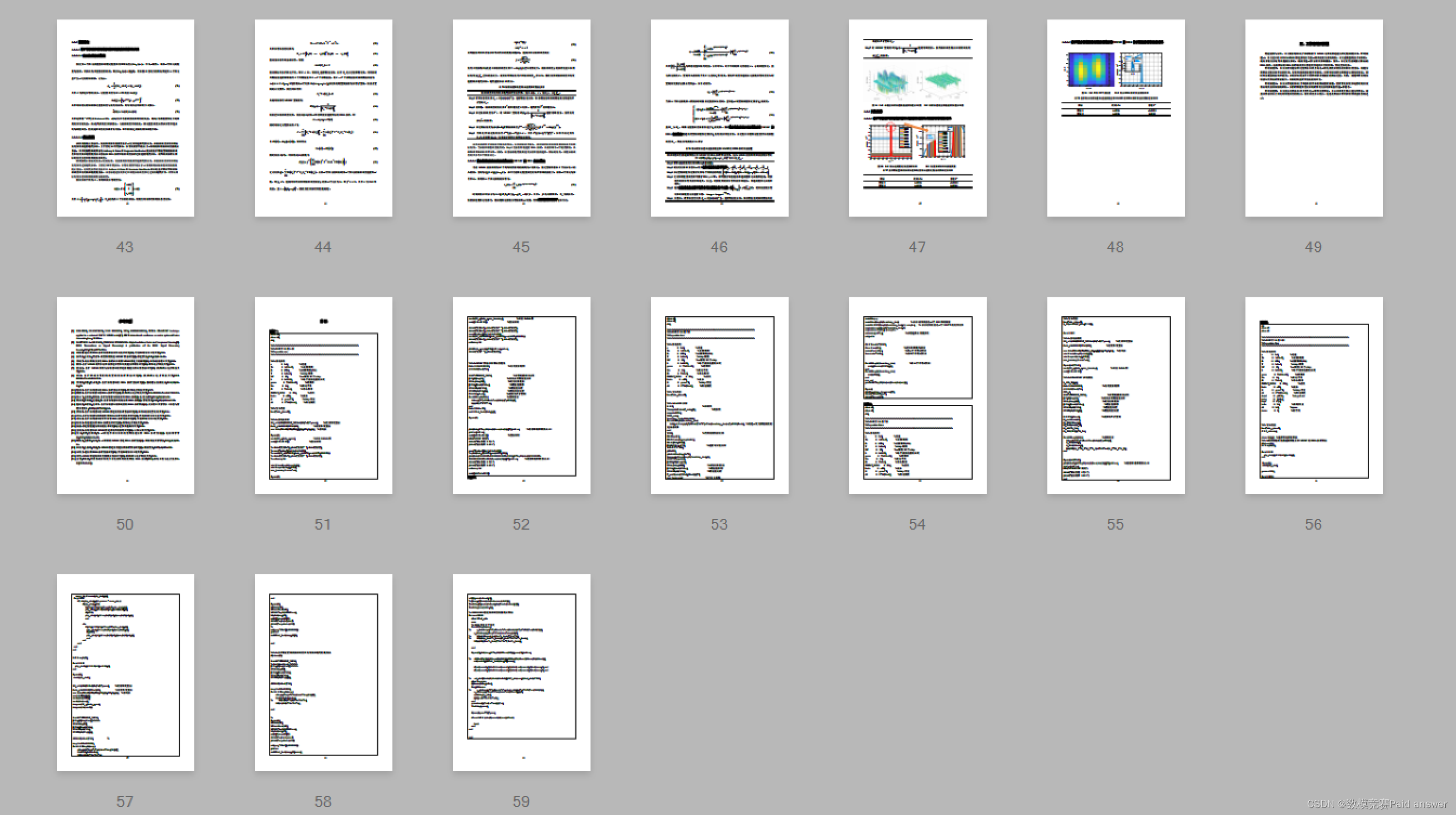This screenshot has width=1456, height=815.
Task: Select page 49 thumbnail
Action: point(1314,118)
